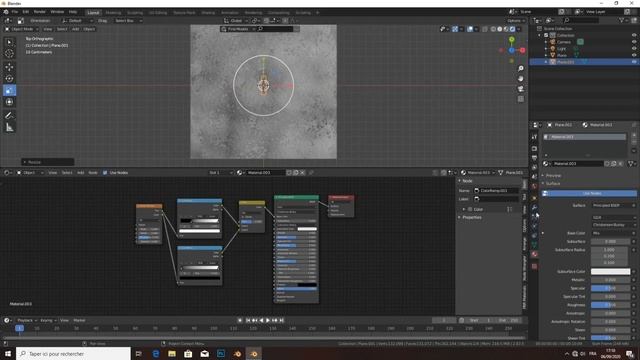This screenshot has height=360, width=640.
Task: Select the Transform tool in viewport toolbar
Action: 9,102
